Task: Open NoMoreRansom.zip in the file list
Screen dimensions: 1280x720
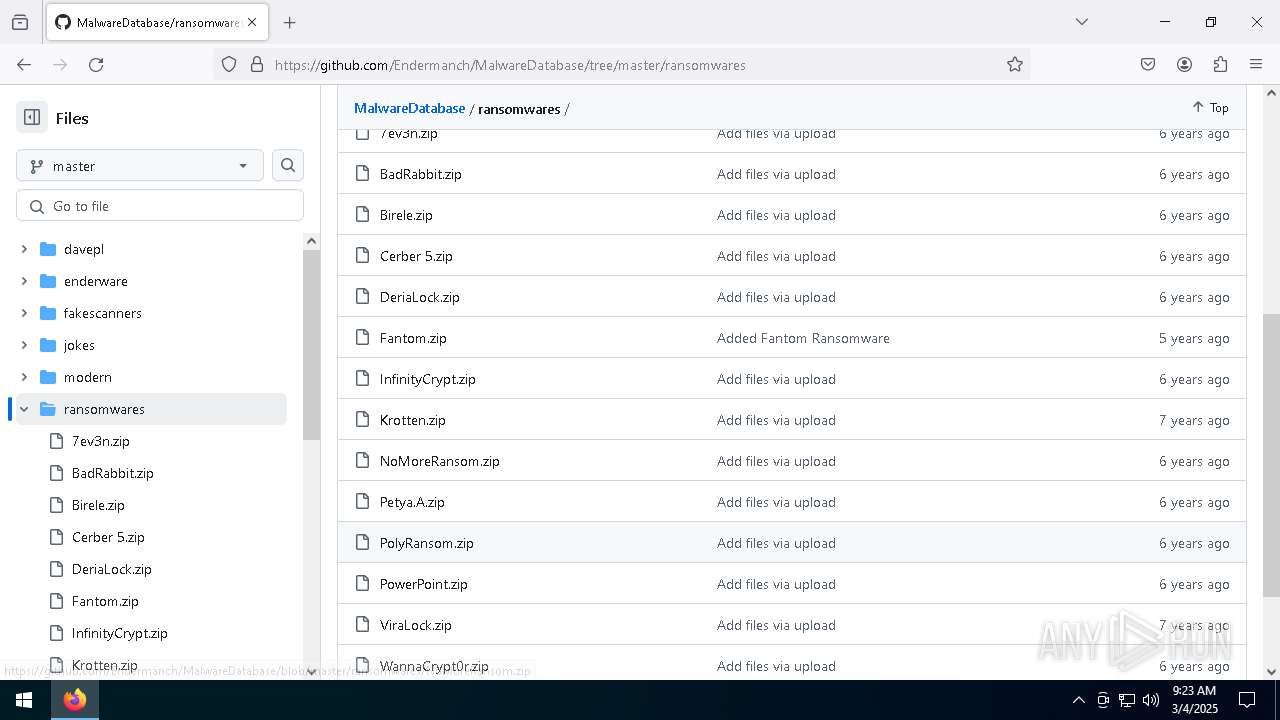Action: pos(439,461)
